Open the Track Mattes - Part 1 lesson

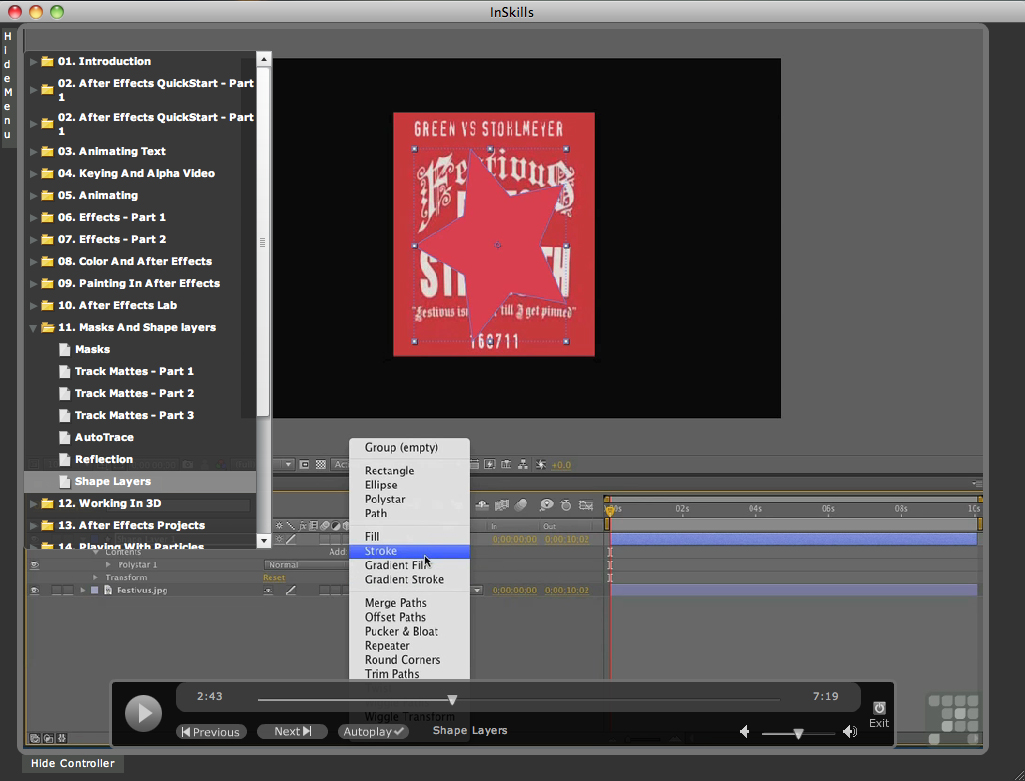pos(134,371)
